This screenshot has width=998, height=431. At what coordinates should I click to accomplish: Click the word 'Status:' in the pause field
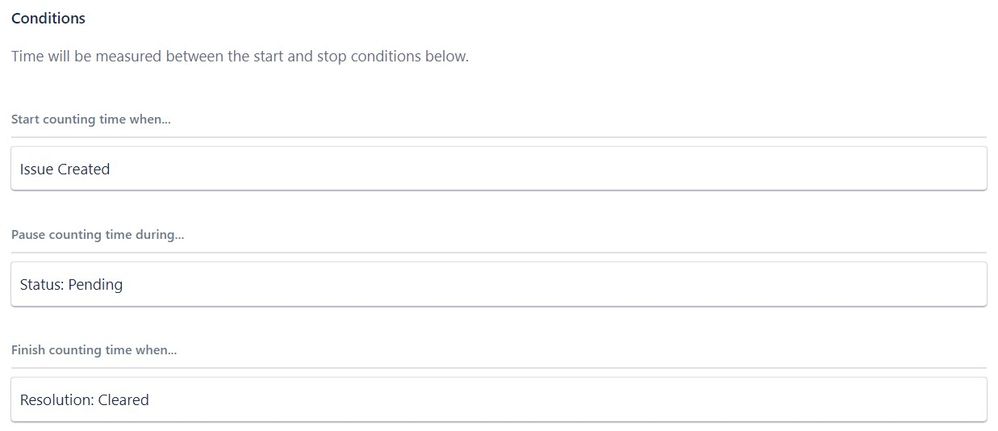pyautogui.click(x=42, y=285)
